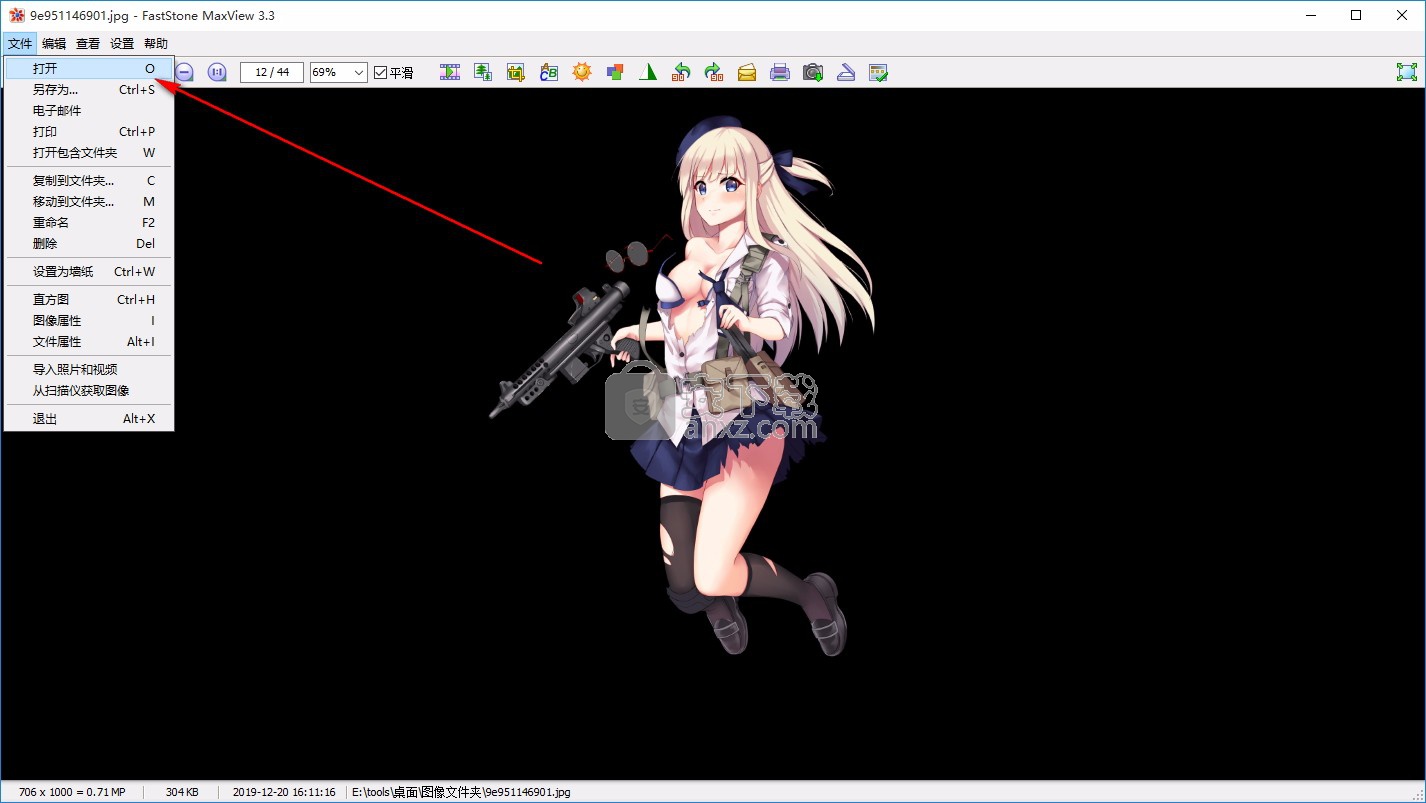1426x803 pixels.
Task: Open the adjust lighting sun icon
Action: [582, 72]
